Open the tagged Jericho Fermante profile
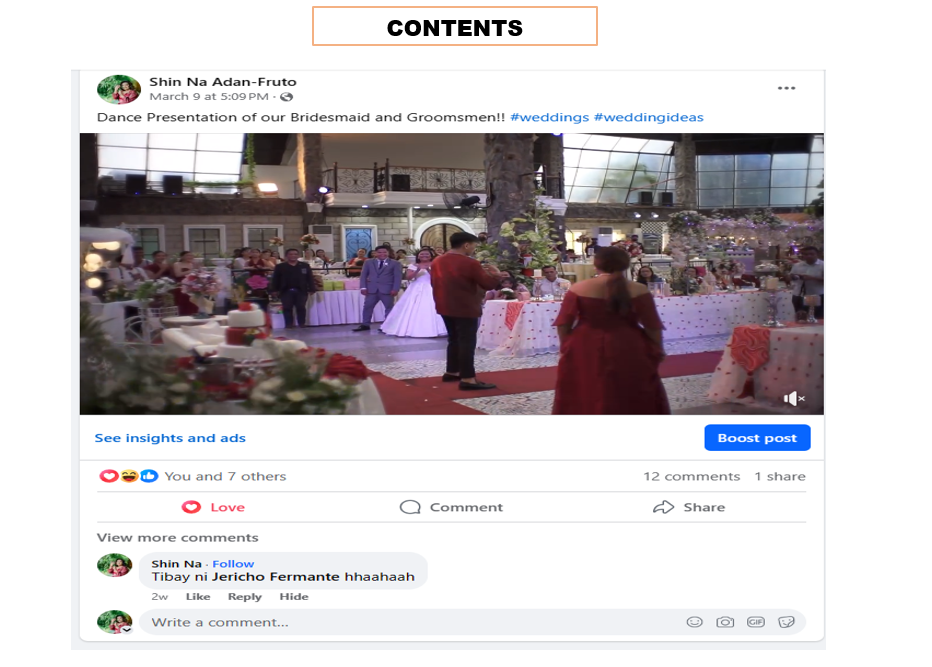The width and height of the screenshot is (932, 667). click(275, 577)
